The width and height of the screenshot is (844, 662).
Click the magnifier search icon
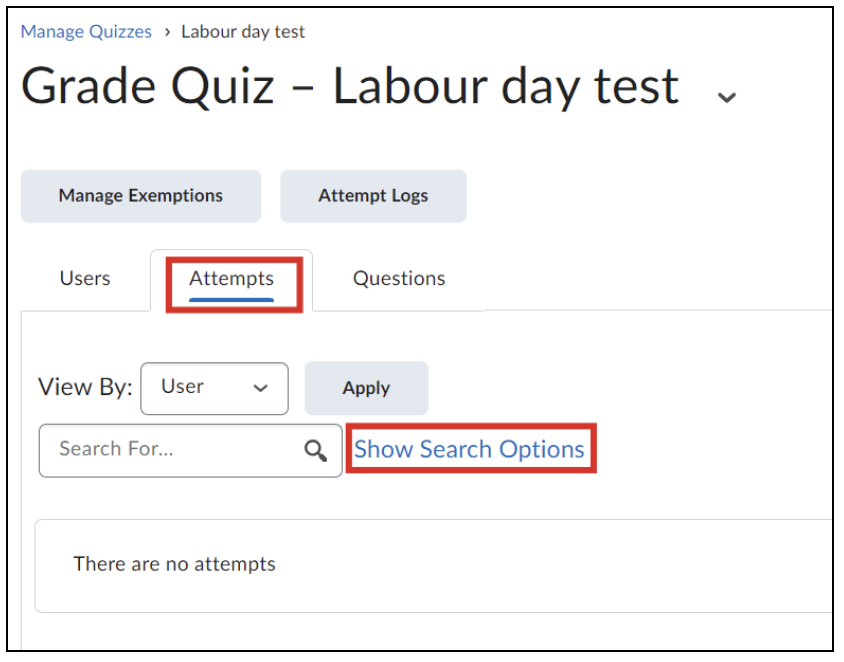click(316, 450)
